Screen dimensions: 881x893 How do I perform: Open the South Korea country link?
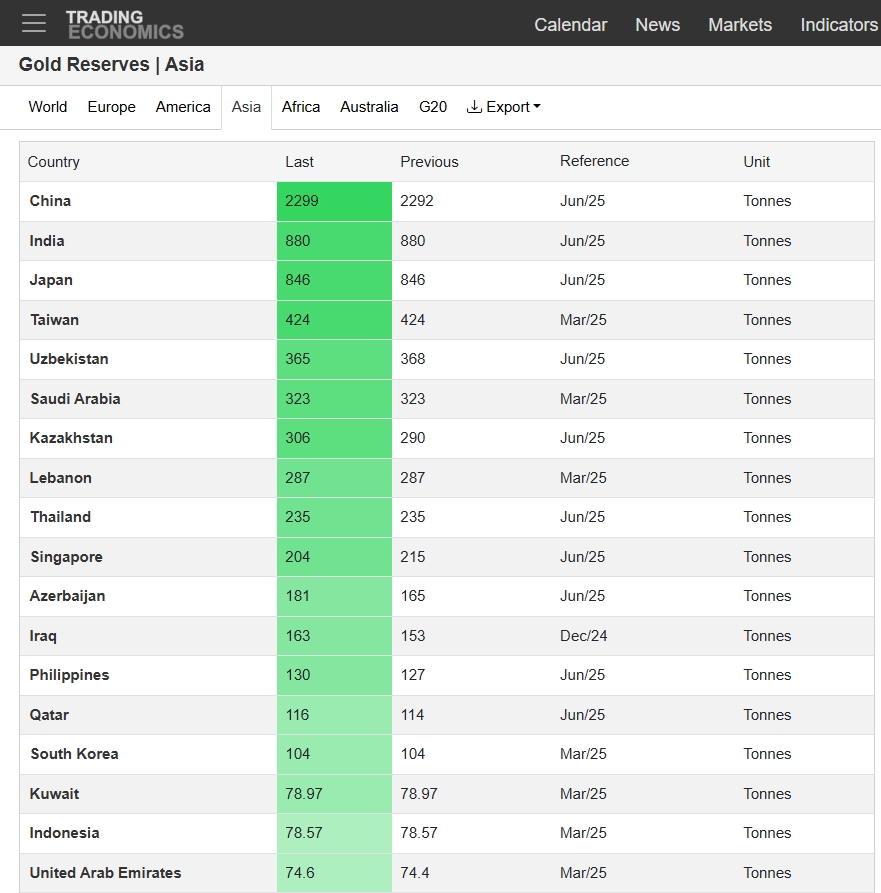(74, 754)
